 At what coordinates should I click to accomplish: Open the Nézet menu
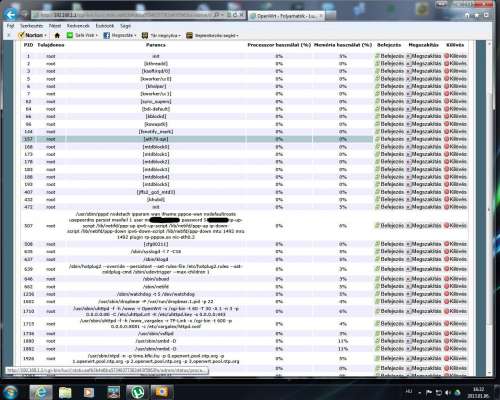[x=55, y=26]
